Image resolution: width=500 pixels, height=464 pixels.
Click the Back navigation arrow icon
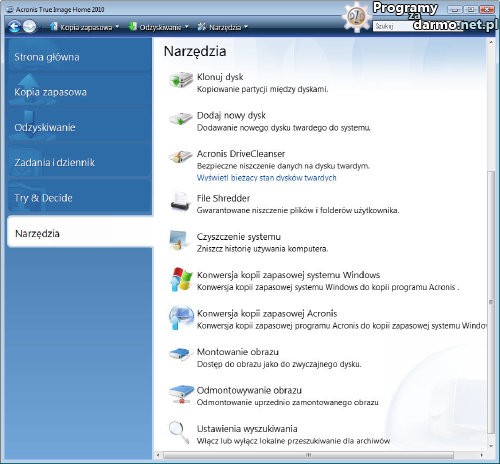(14, 27)
